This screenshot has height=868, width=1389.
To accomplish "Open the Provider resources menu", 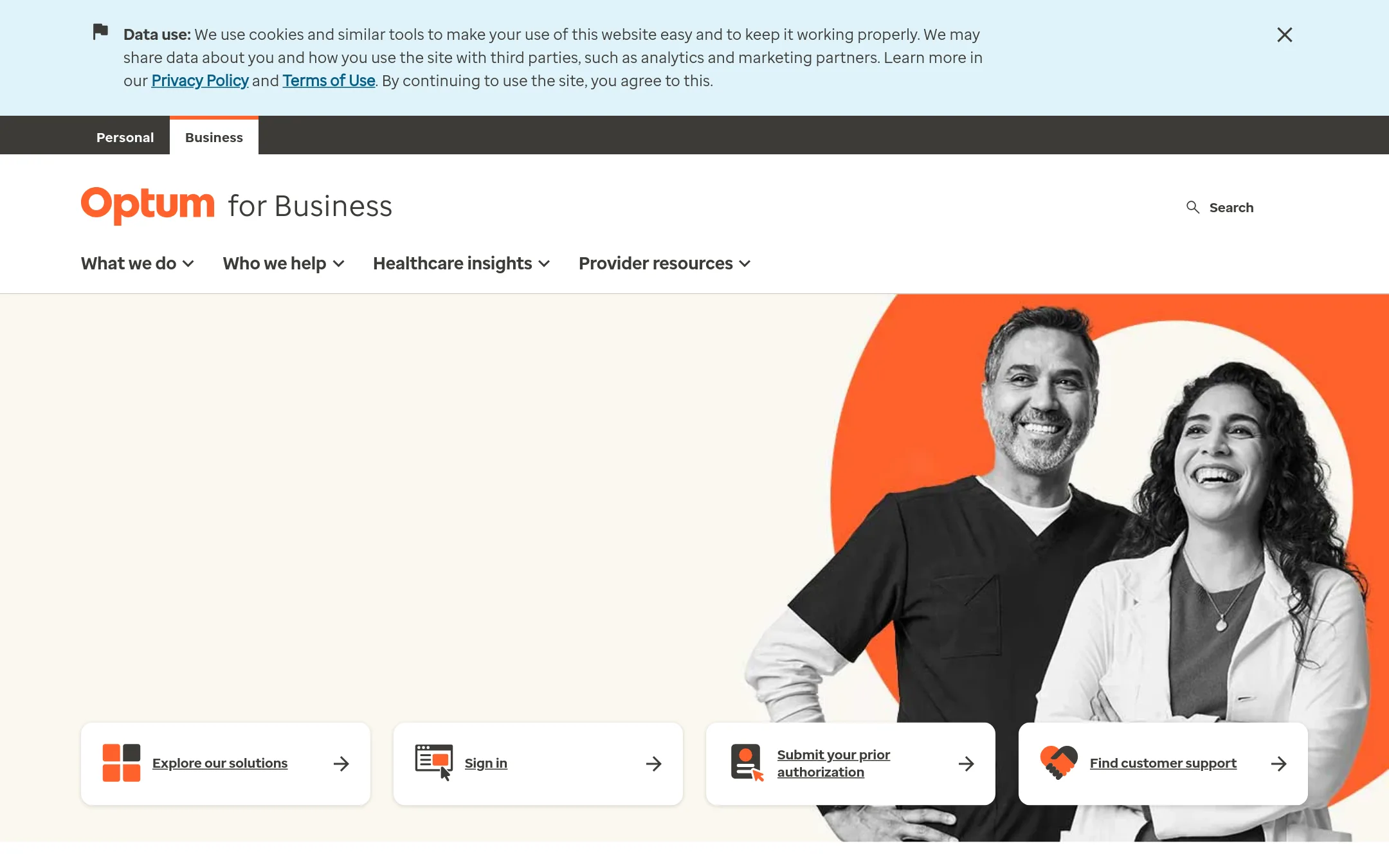I will click(x=656, y=264).
